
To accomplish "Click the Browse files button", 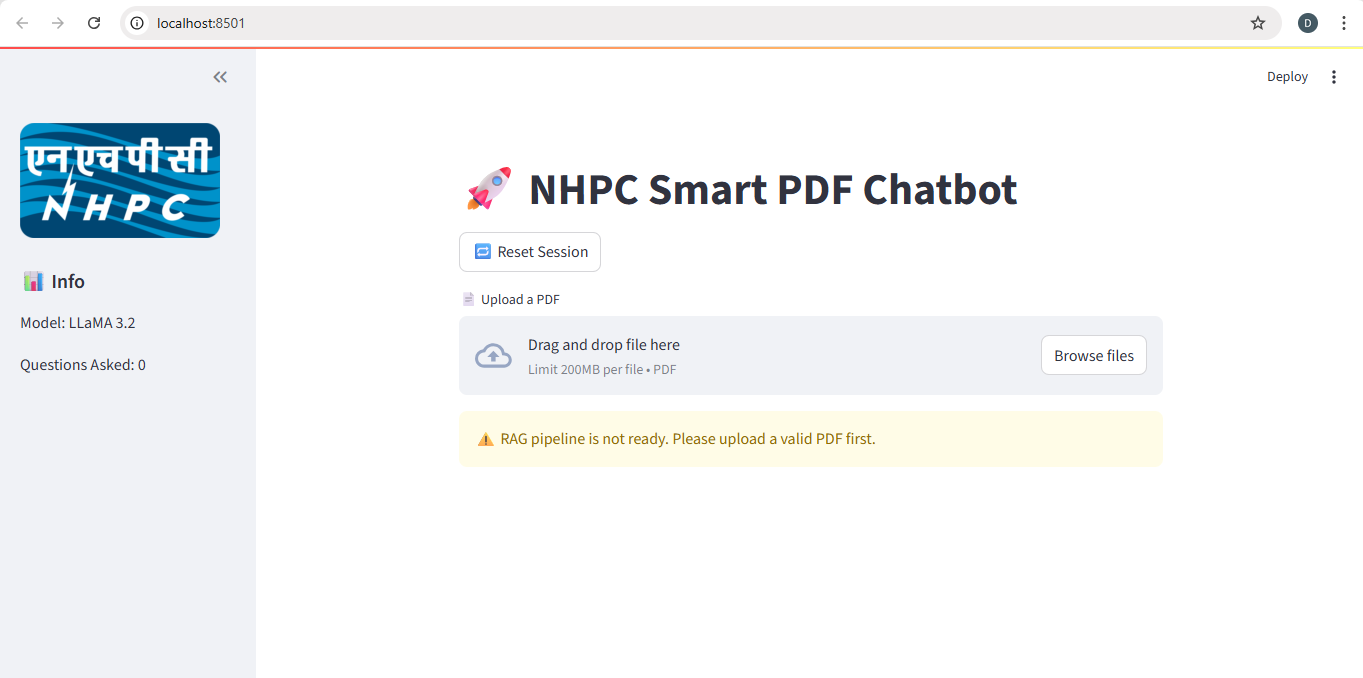I will pyautogui.click(x=1094, y=355).
